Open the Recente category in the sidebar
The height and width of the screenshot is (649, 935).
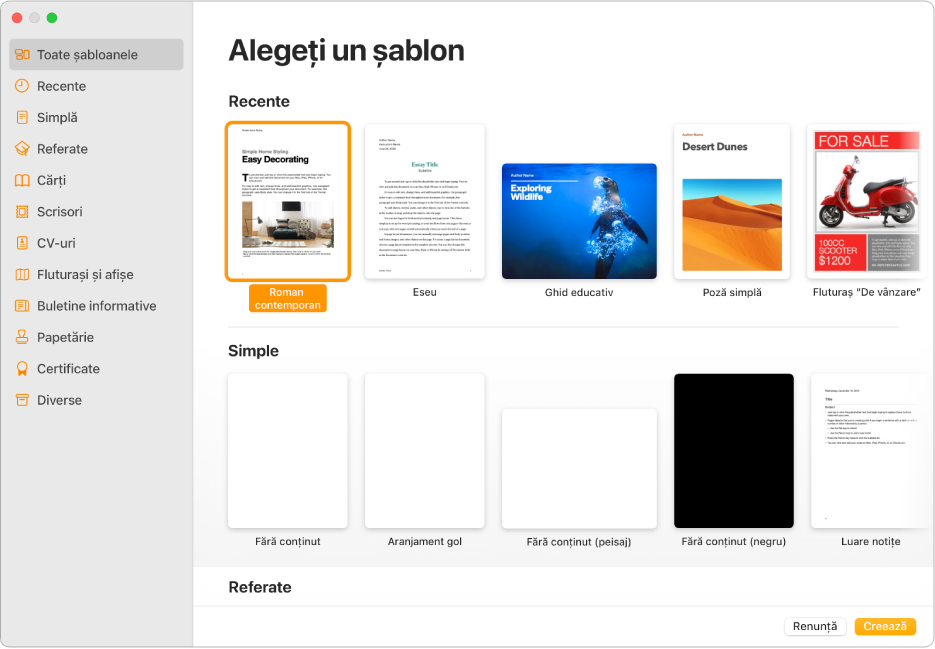point(97,86)
